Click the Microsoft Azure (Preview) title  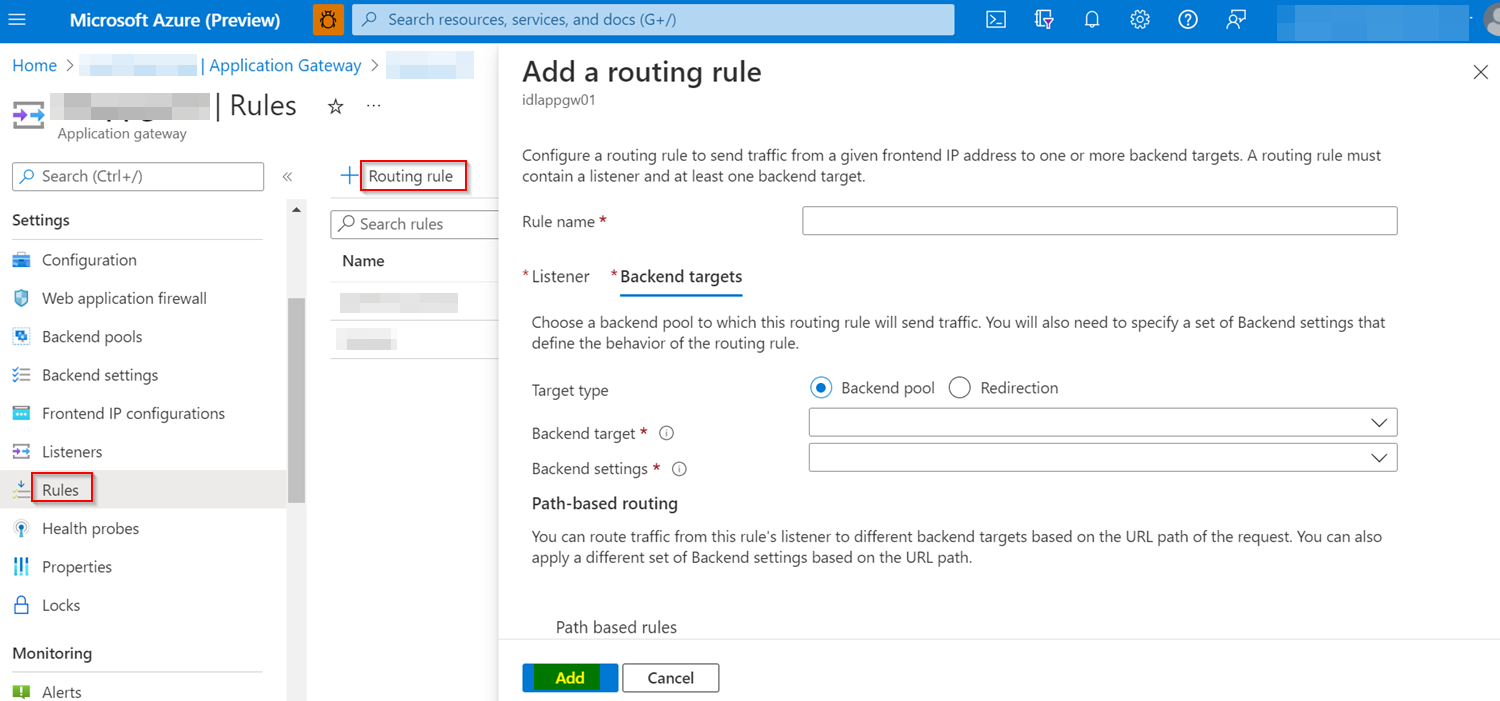click(175, 20)
